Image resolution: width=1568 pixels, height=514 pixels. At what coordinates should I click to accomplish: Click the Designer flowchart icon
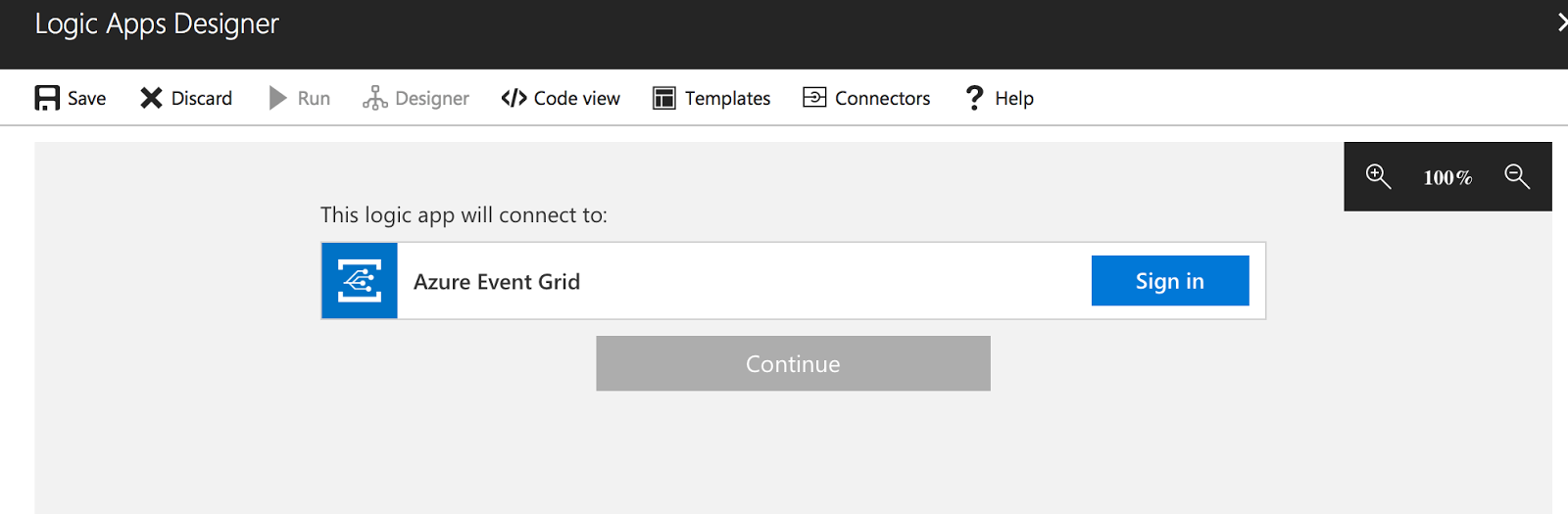[x=374, y=98]
